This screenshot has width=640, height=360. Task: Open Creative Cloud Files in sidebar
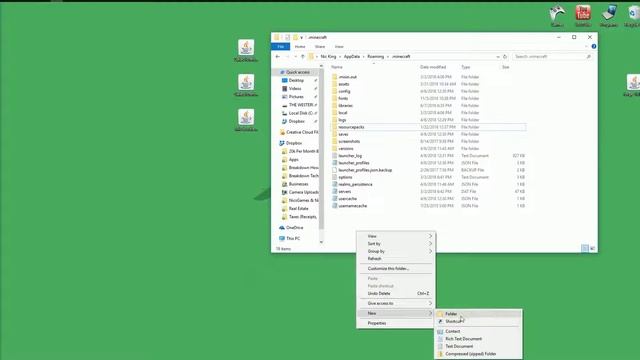point(298,132)
